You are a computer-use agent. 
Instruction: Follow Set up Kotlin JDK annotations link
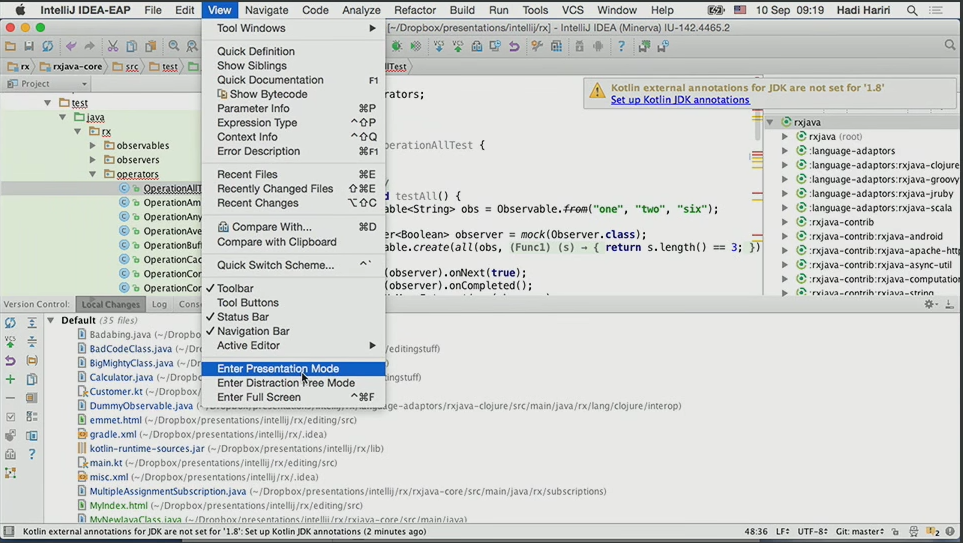[x=680, y=100]
